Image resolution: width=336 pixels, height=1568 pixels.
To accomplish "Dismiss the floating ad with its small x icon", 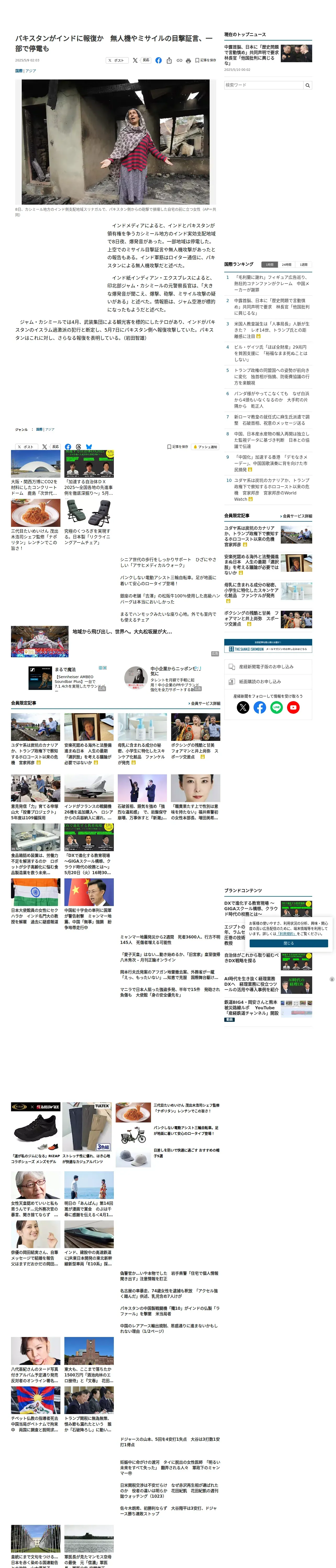I will pos(332,979).
